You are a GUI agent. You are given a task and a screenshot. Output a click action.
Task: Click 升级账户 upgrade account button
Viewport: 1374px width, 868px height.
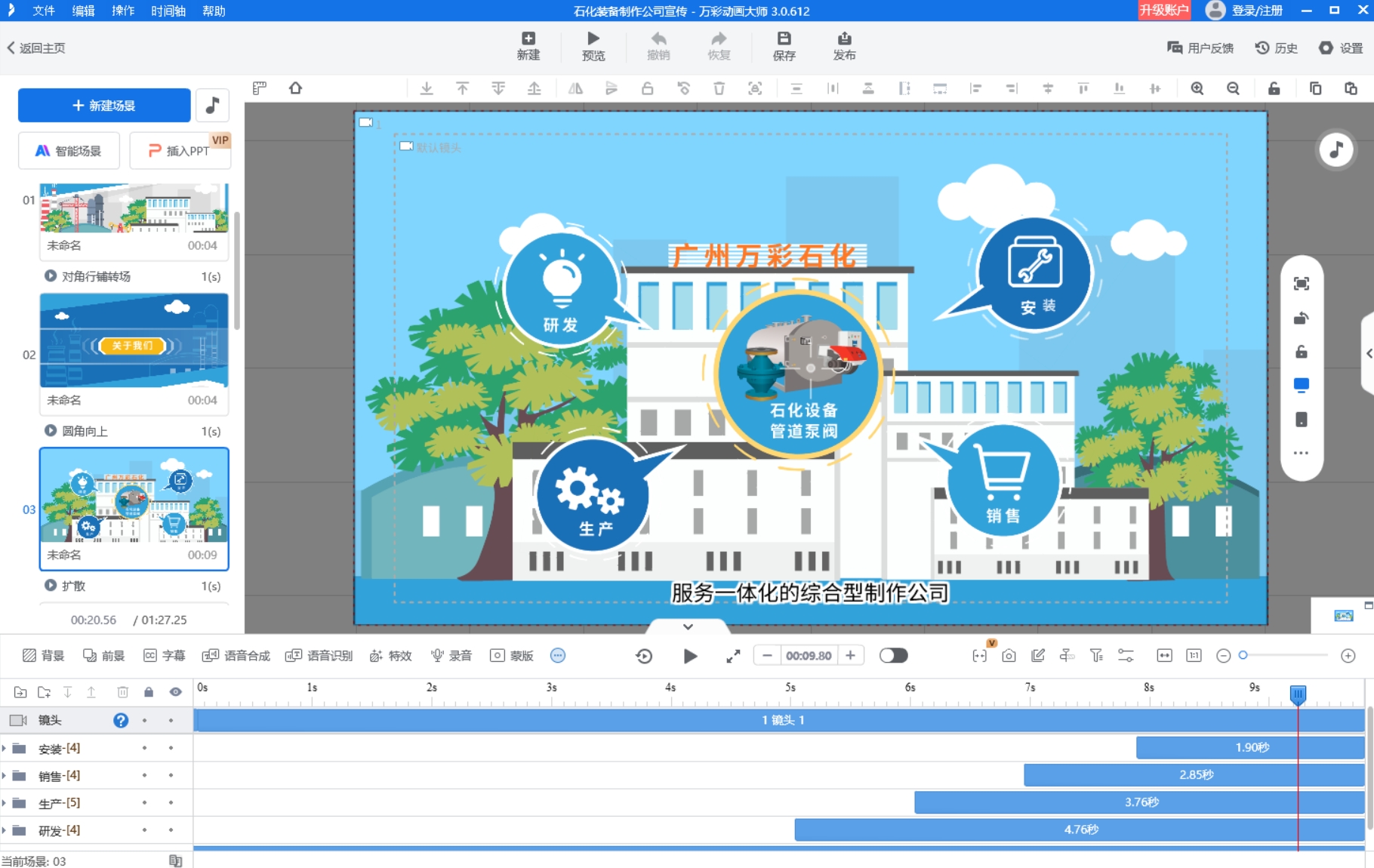(1164, 10)
